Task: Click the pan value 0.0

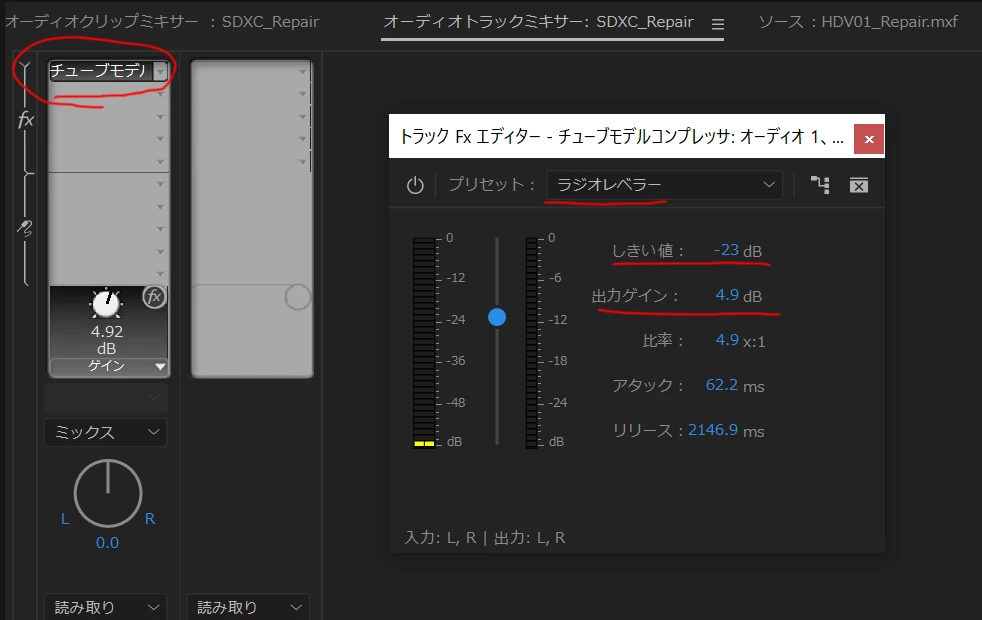Action: tap(107, 543)
